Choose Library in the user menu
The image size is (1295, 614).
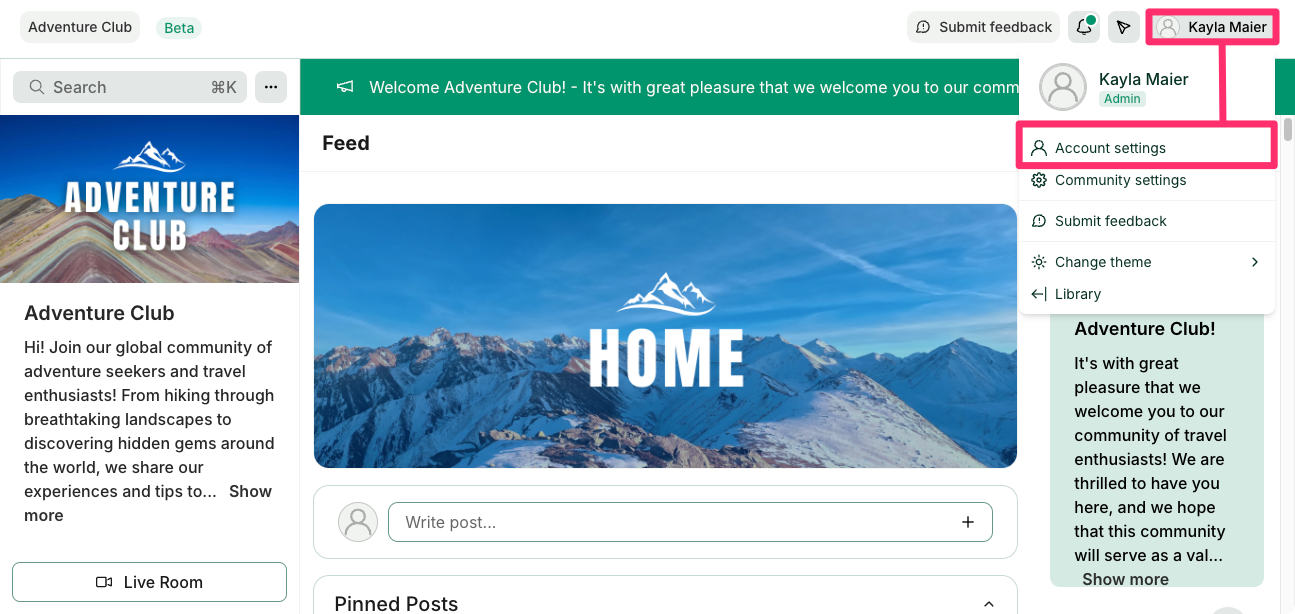(x=1147, y=294)
